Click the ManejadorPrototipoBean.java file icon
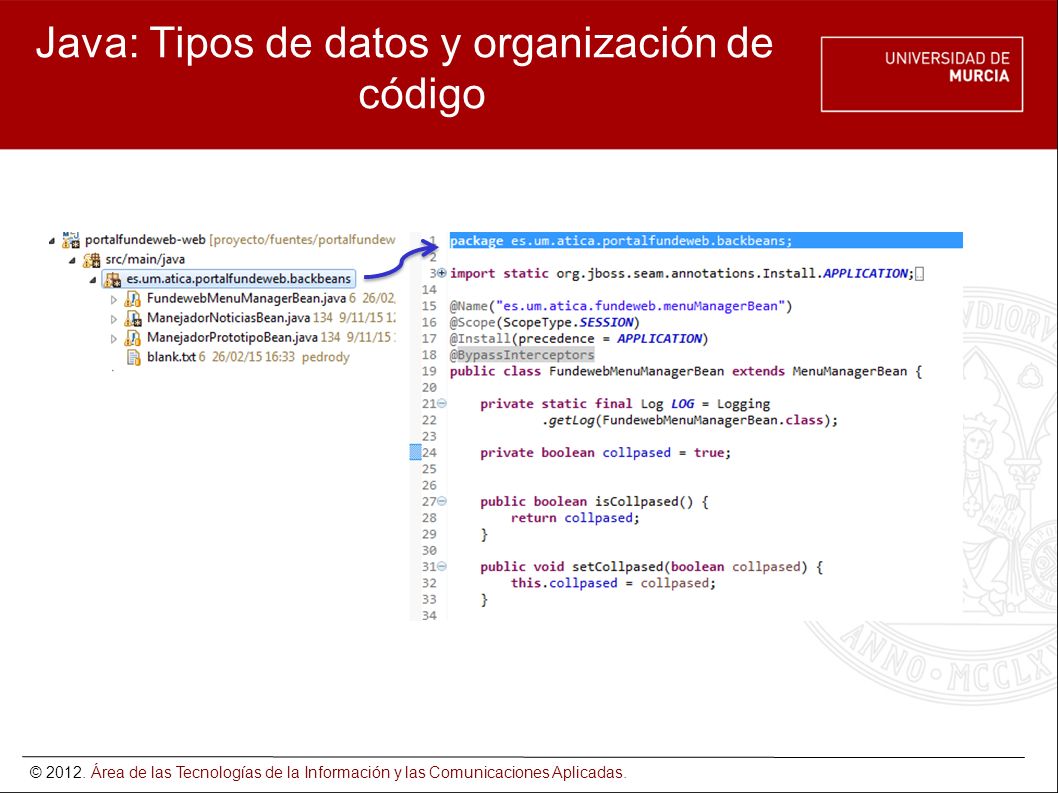This screenshot has height=793, width=1058. (x=133, y=338)
